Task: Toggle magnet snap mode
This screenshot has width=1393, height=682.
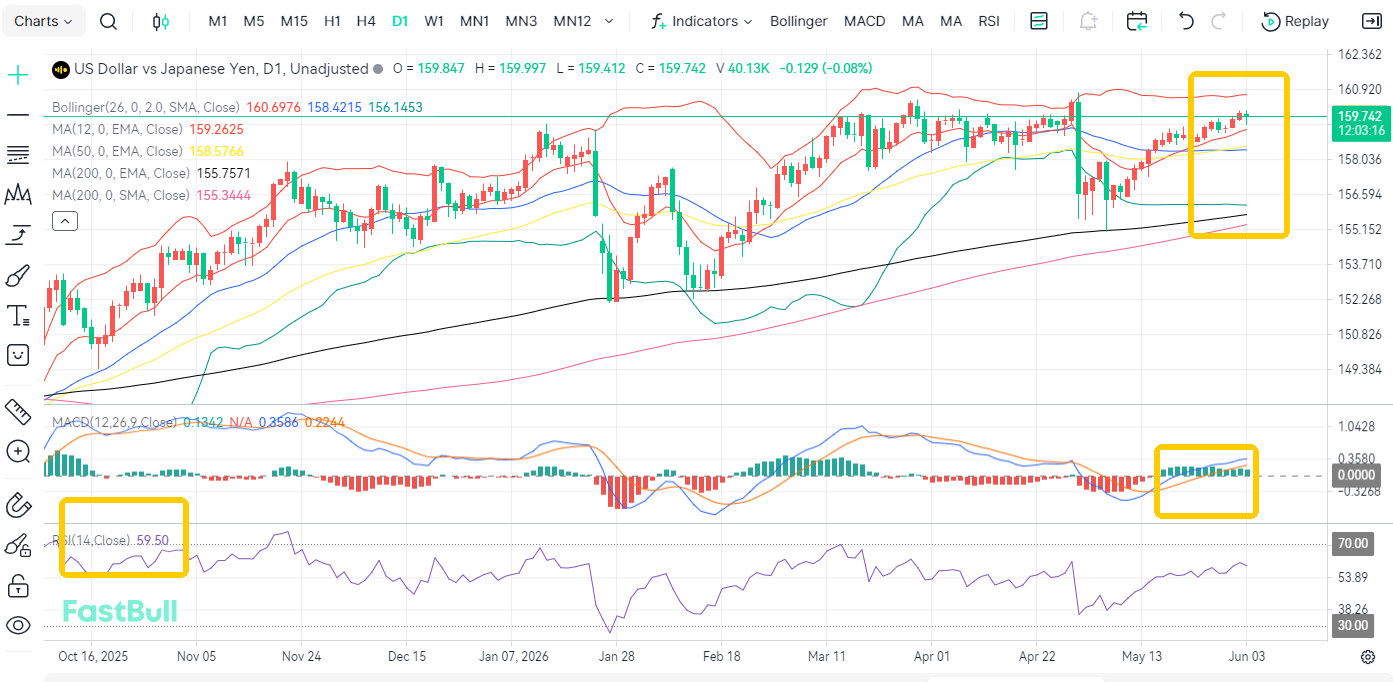Action: pos(18,505)
